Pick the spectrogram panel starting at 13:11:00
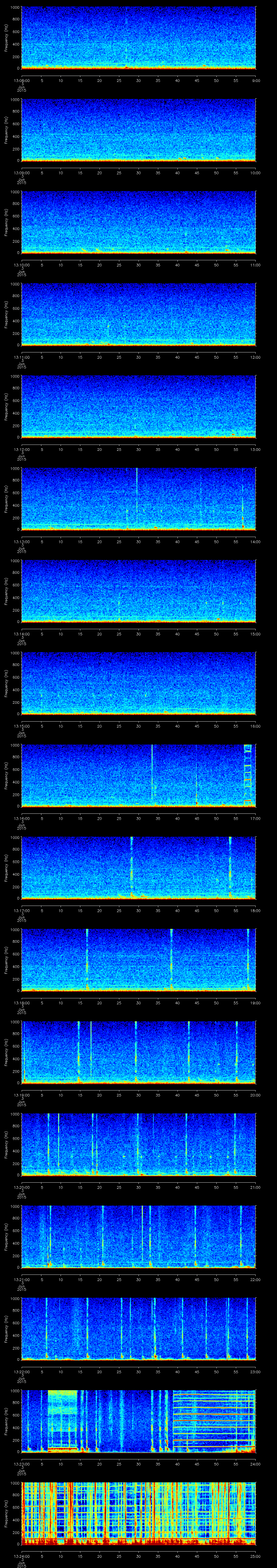Viewport: 277px width, 1568px height. (139, 315)
